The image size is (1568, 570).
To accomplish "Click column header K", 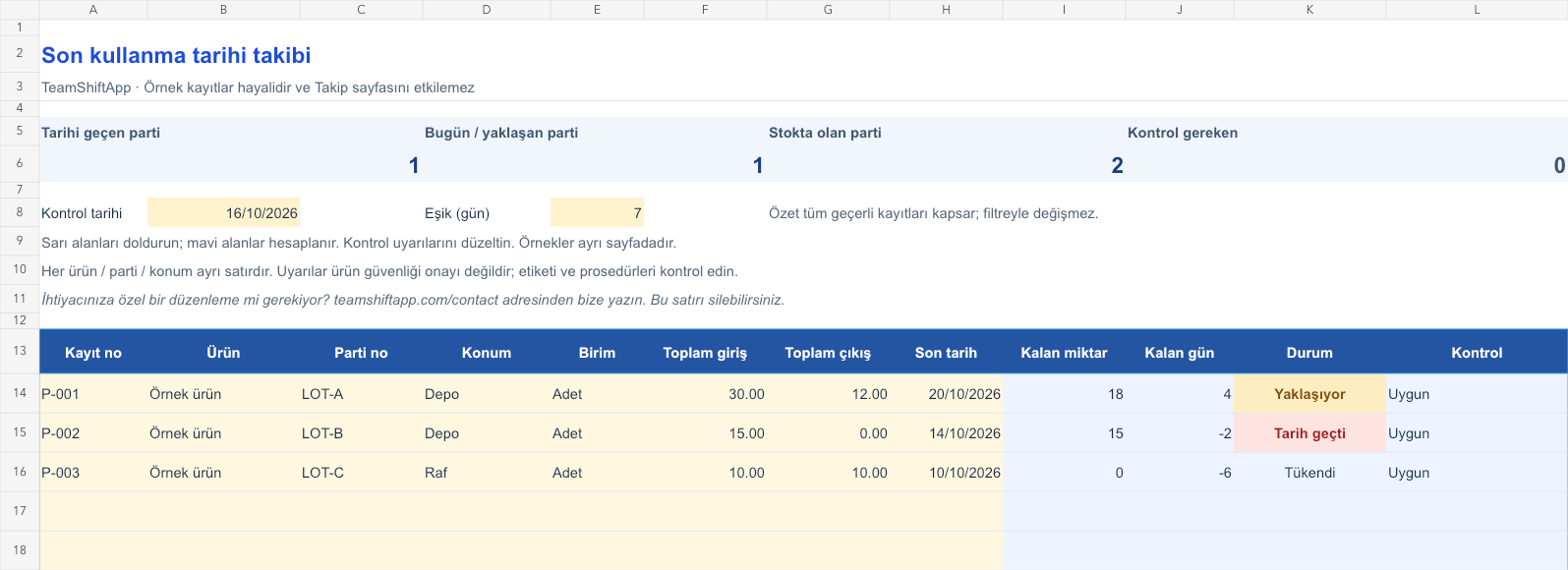I will pos(1309,10).
